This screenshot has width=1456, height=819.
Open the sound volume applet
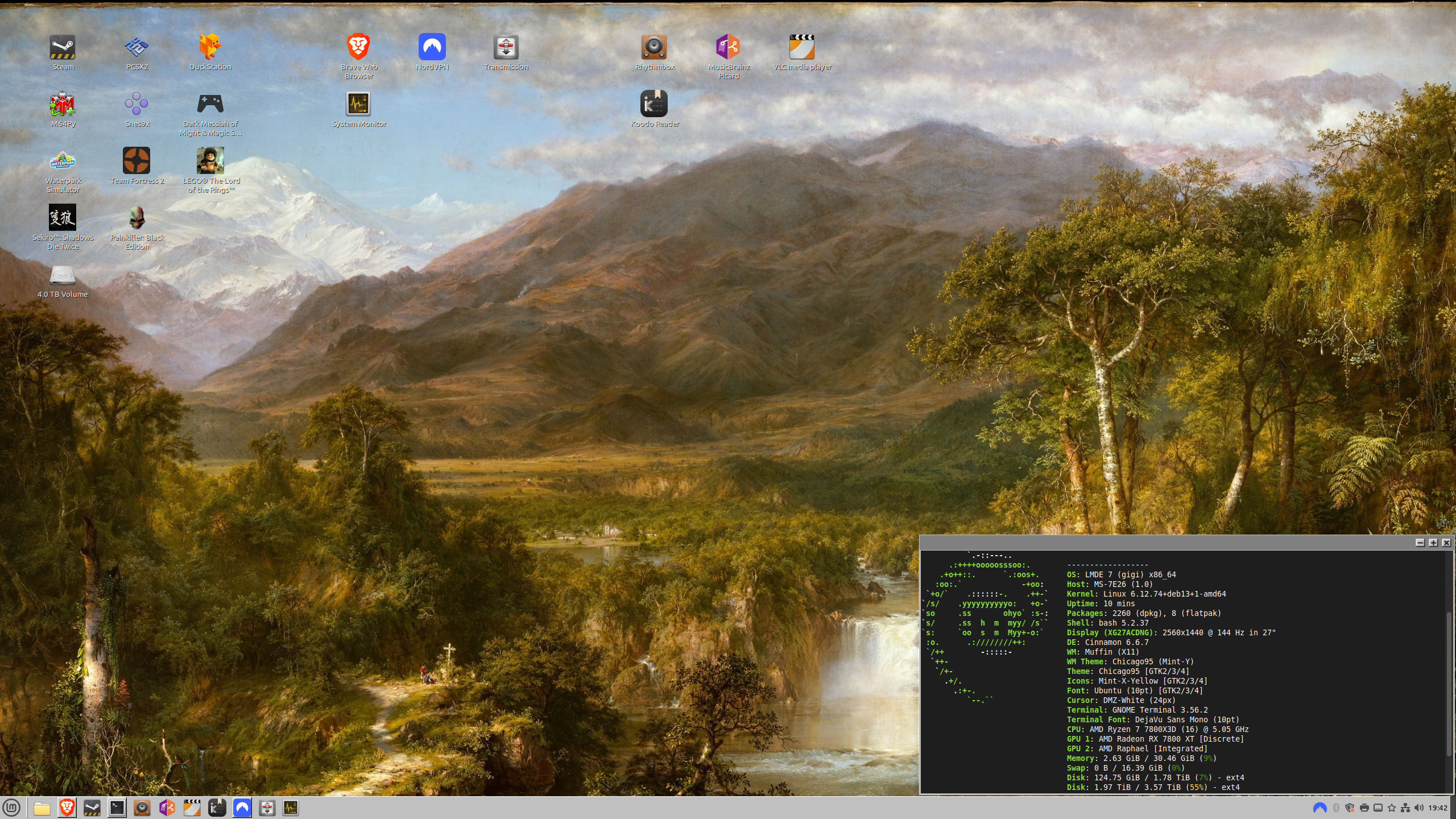[1419, 808]
